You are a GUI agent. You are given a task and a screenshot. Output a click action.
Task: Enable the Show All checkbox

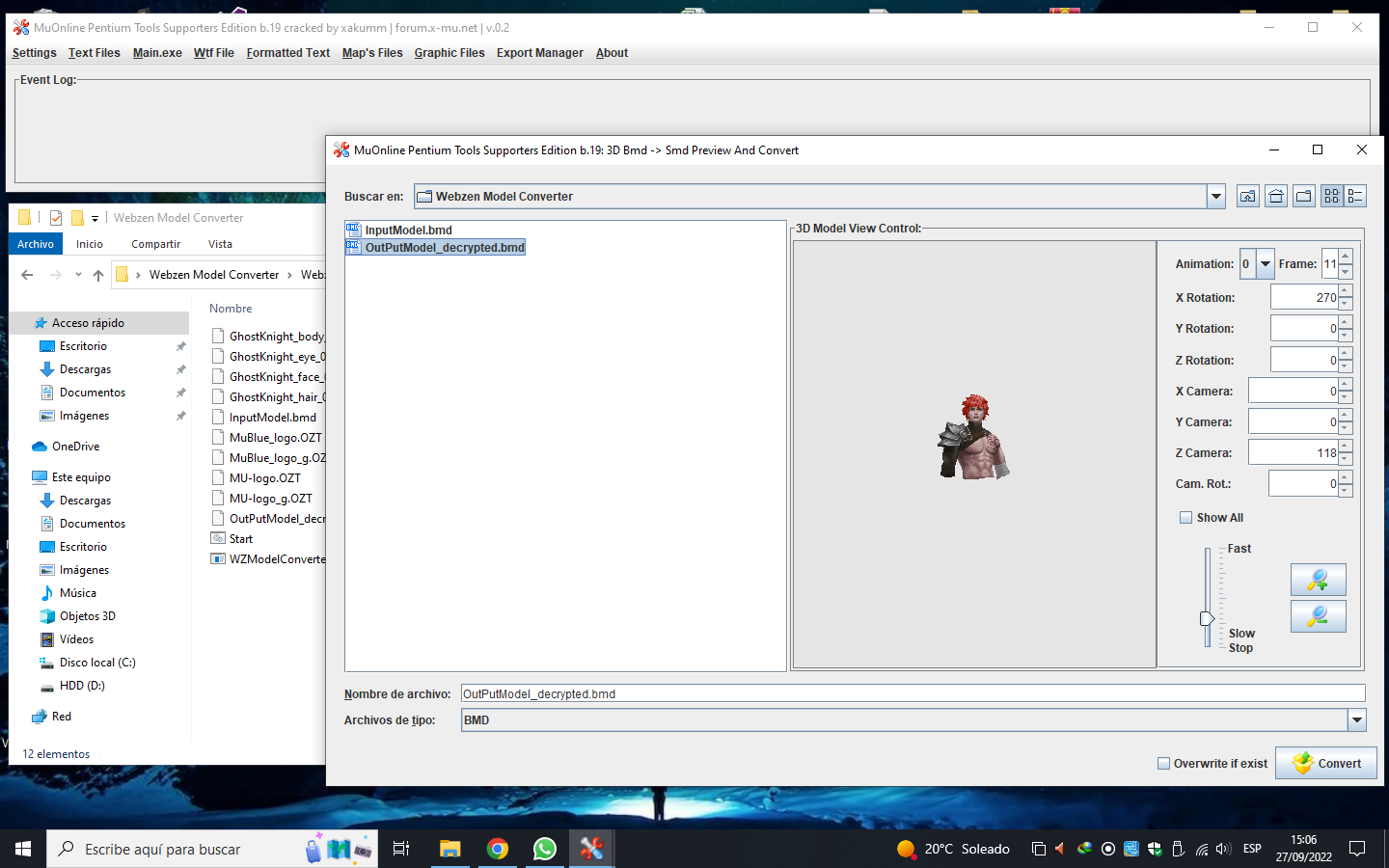point(1185,518)
